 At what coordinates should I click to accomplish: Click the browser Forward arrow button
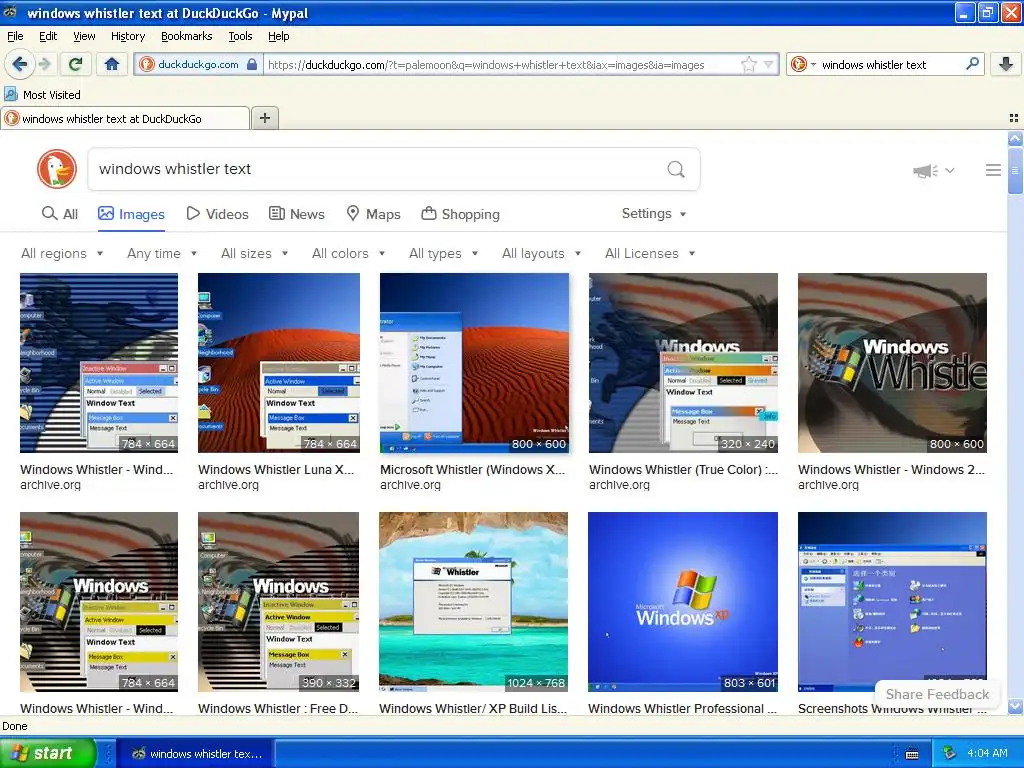45,64
